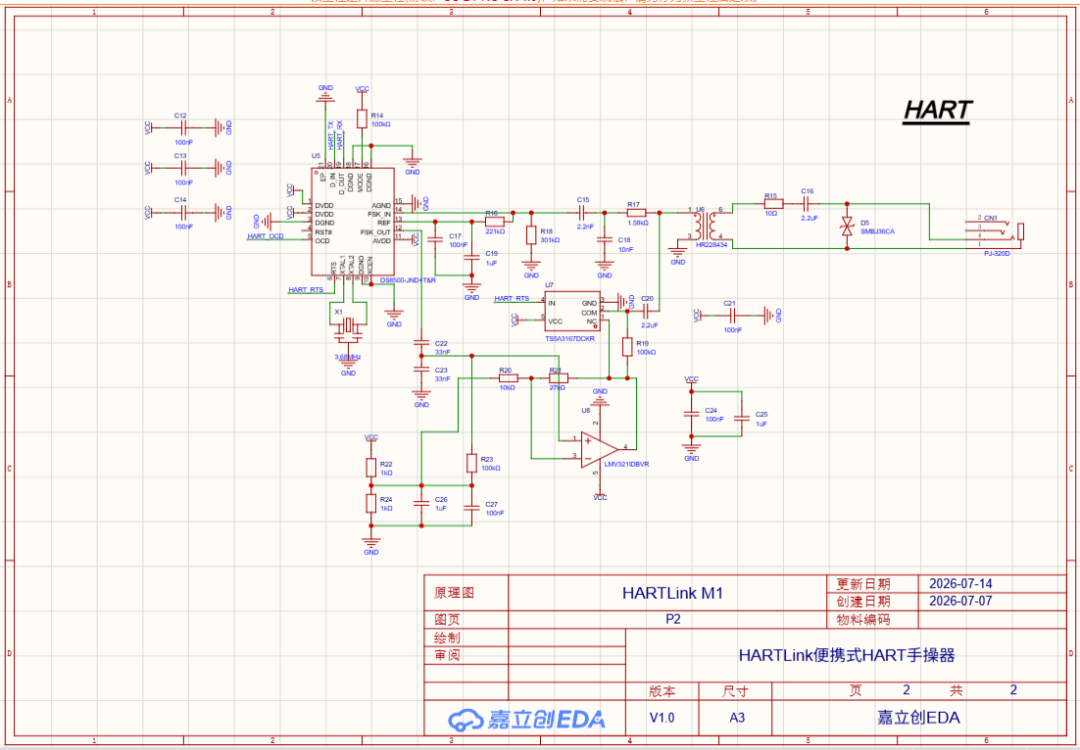Screen dimensions: 1080x750
Task: Click the HART_RTS label at U7 IN
Action: point(512,299)
